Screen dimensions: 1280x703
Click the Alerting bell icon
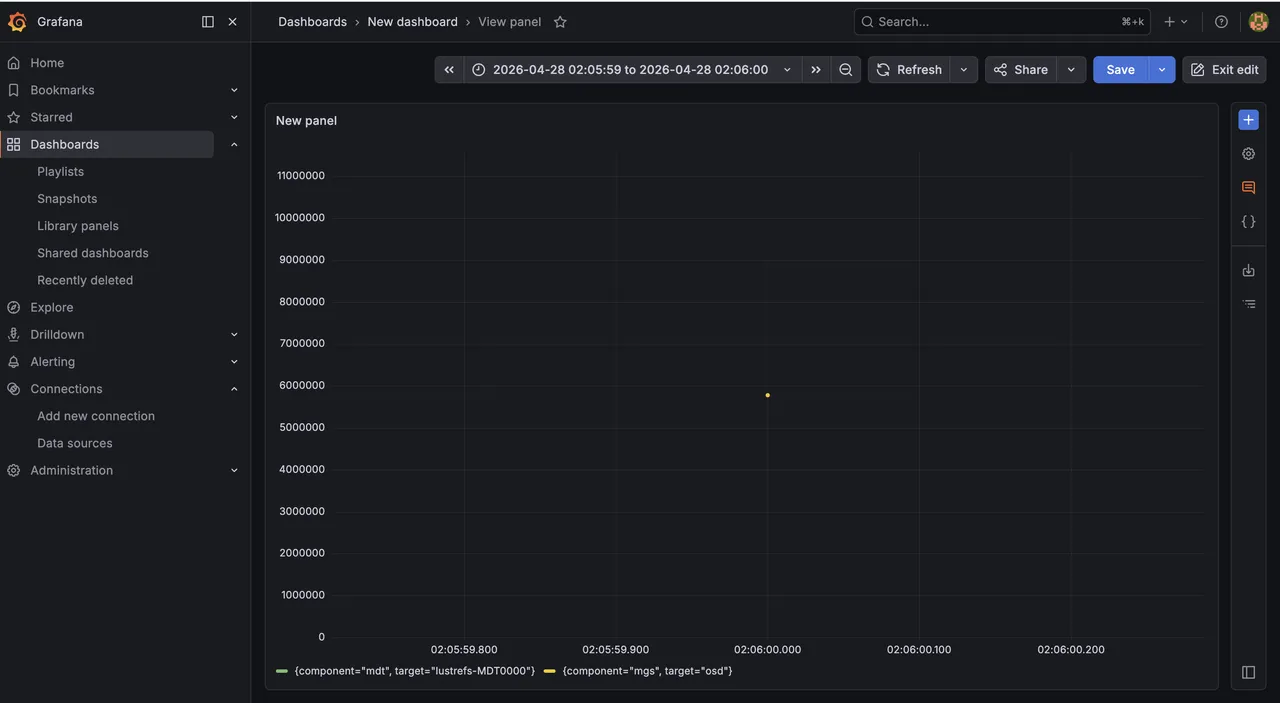(x=13, y=361)
